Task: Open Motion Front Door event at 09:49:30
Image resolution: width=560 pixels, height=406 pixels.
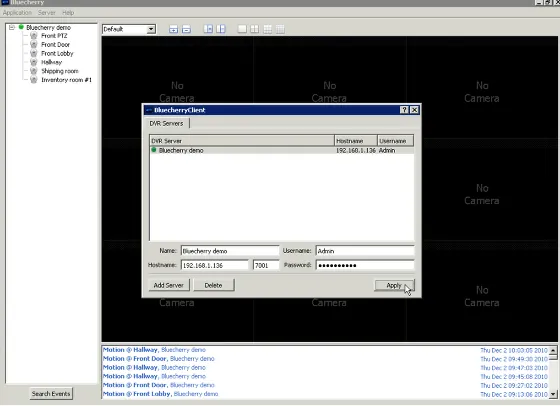Action: [325, 359]
